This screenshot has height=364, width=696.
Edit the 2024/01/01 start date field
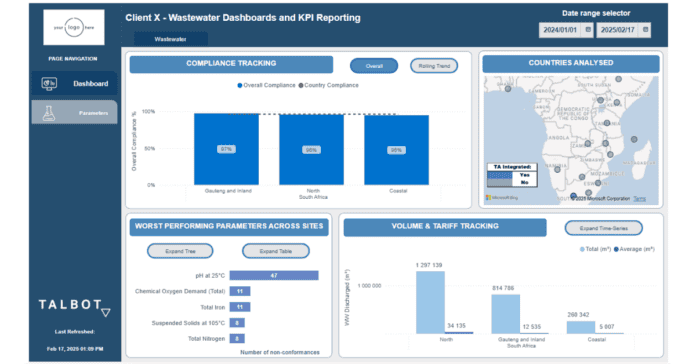coord(560,30)
